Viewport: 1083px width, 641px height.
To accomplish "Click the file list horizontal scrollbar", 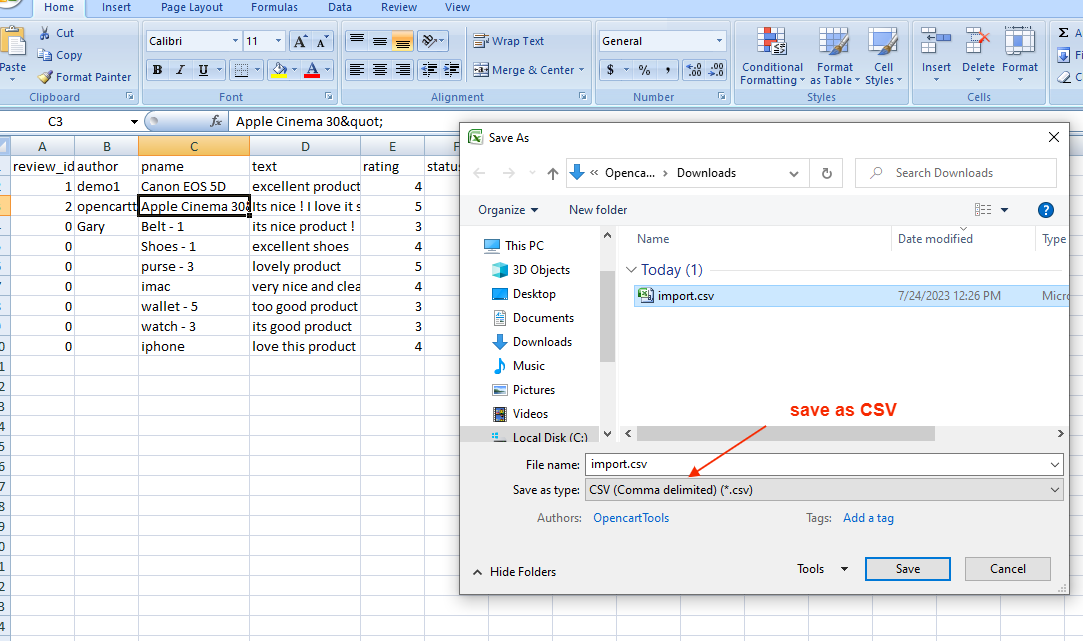I will [786, 434].
